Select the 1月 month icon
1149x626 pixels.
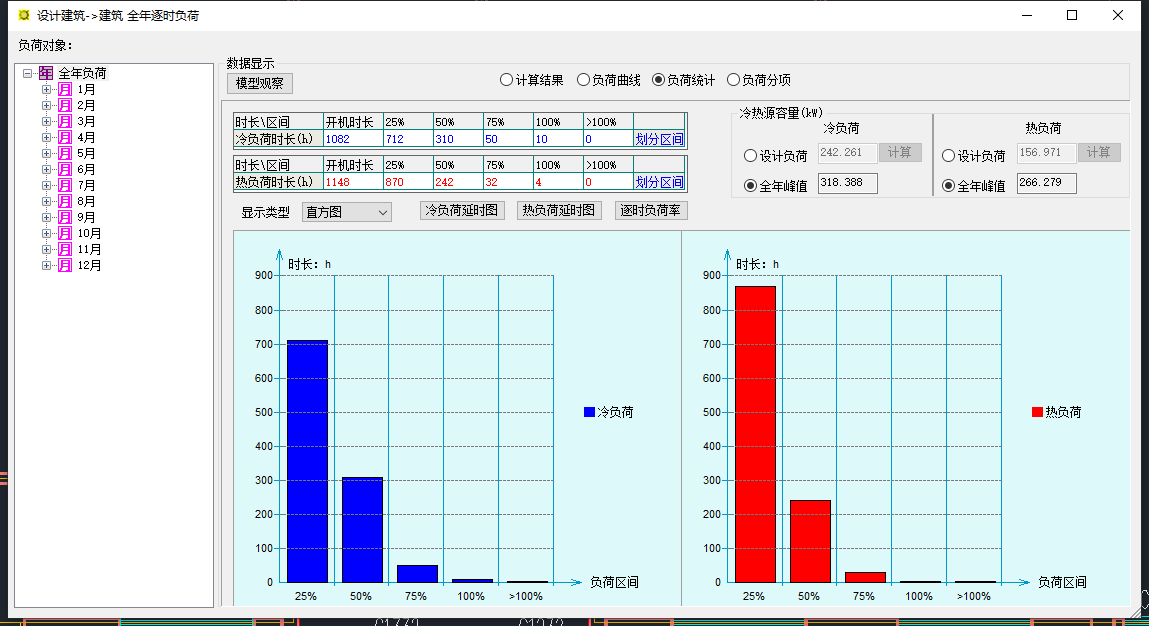click(x=64, y=89)
